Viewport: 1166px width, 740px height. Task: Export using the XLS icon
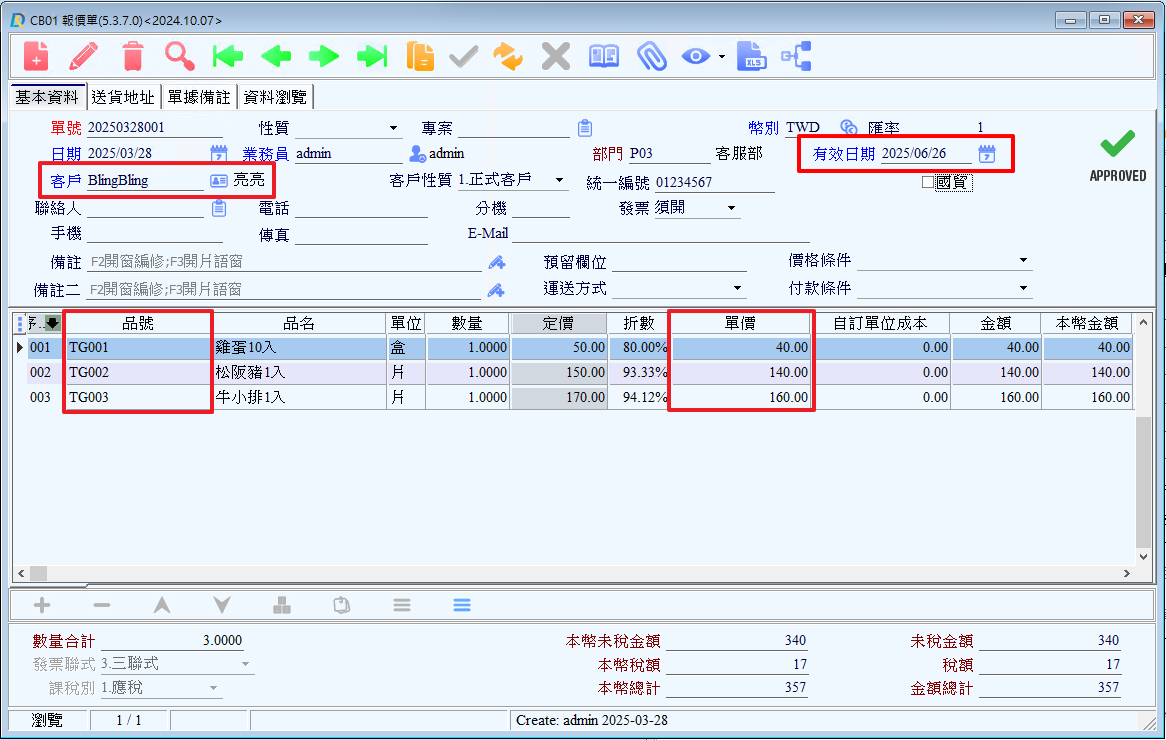[751, 56]
